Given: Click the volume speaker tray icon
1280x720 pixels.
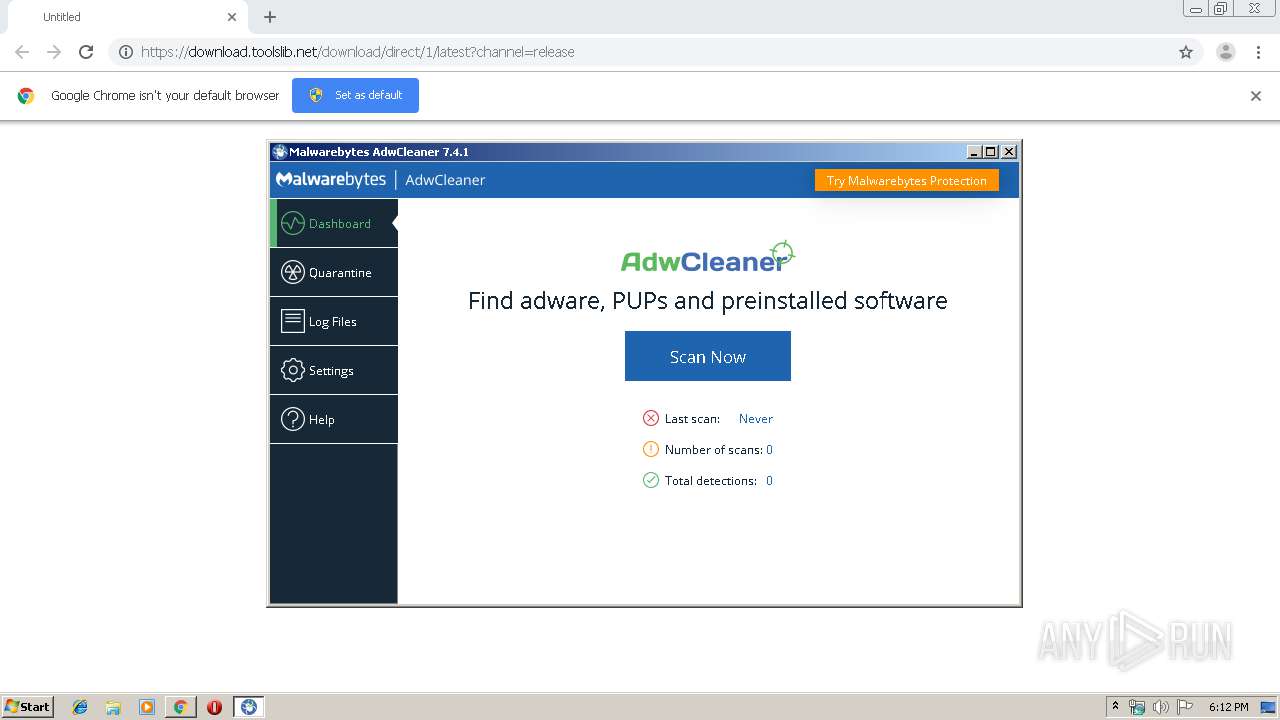Looking at the screenshot, I should [x=1161, y=707].
